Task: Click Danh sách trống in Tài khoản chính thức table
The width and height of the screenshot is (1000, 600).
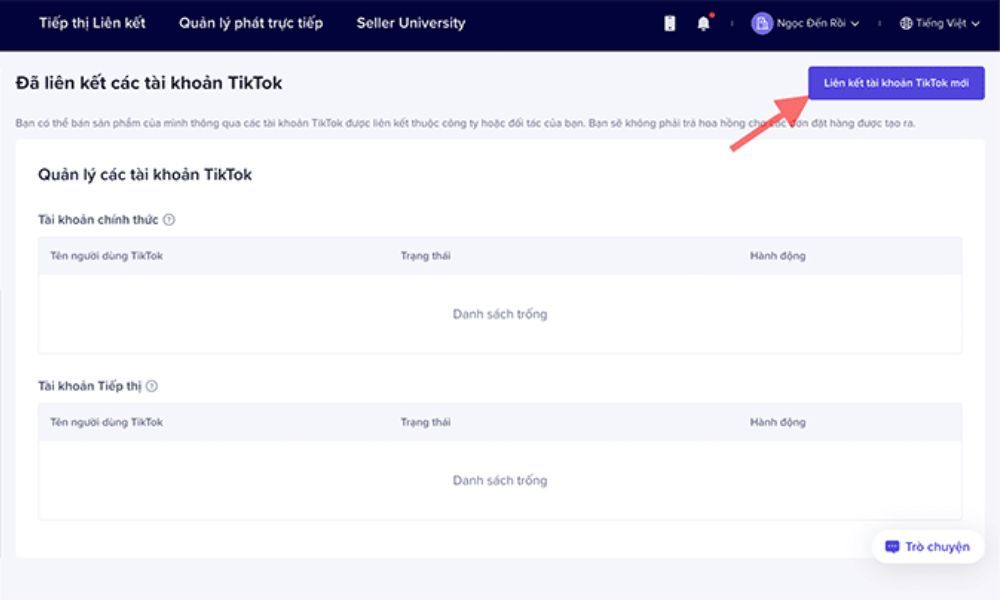Action: click(500, 314)
